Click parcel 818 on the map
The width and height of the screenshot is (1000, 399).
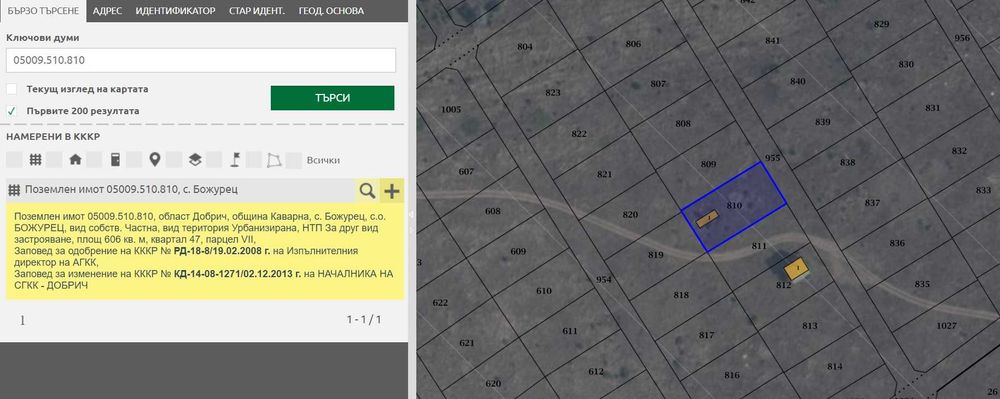coord(681,295)
